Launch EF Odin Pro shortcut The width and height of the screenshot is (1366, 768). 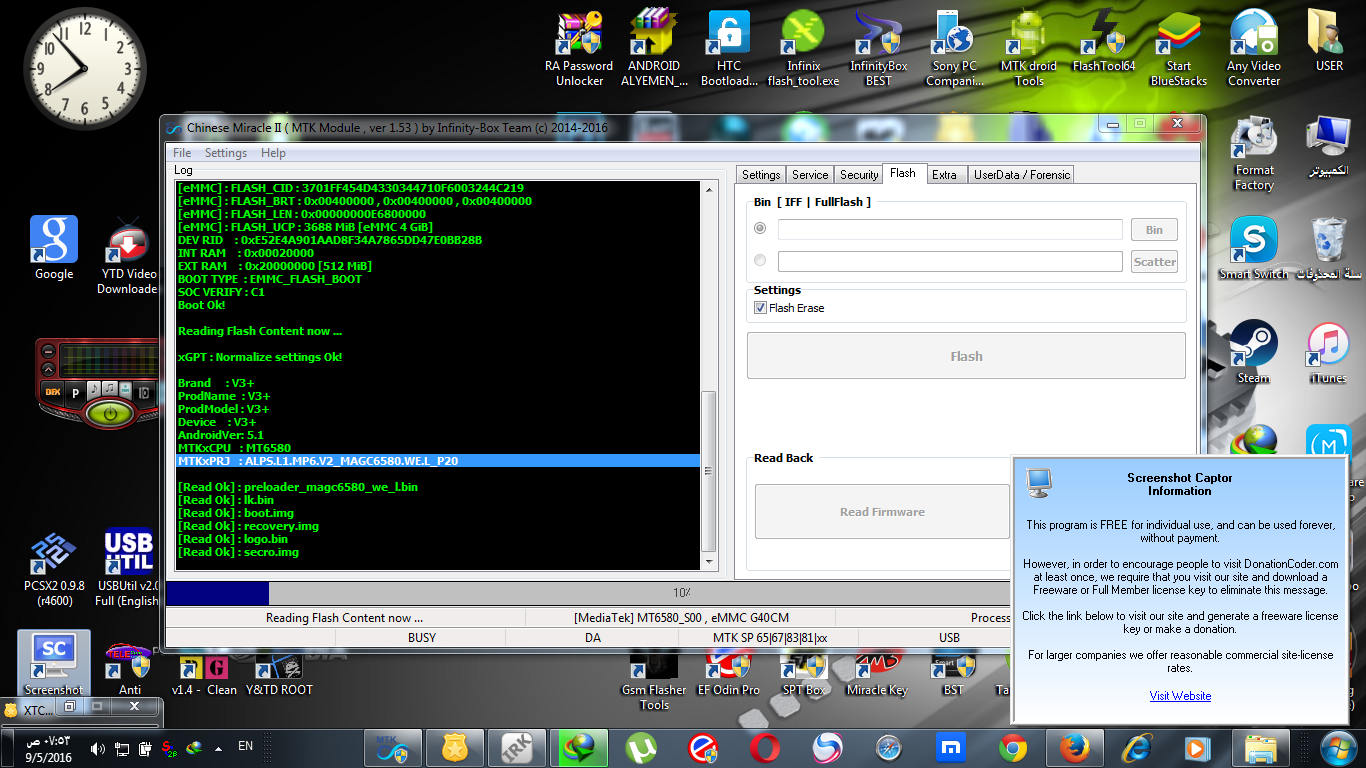coord(729,672)
